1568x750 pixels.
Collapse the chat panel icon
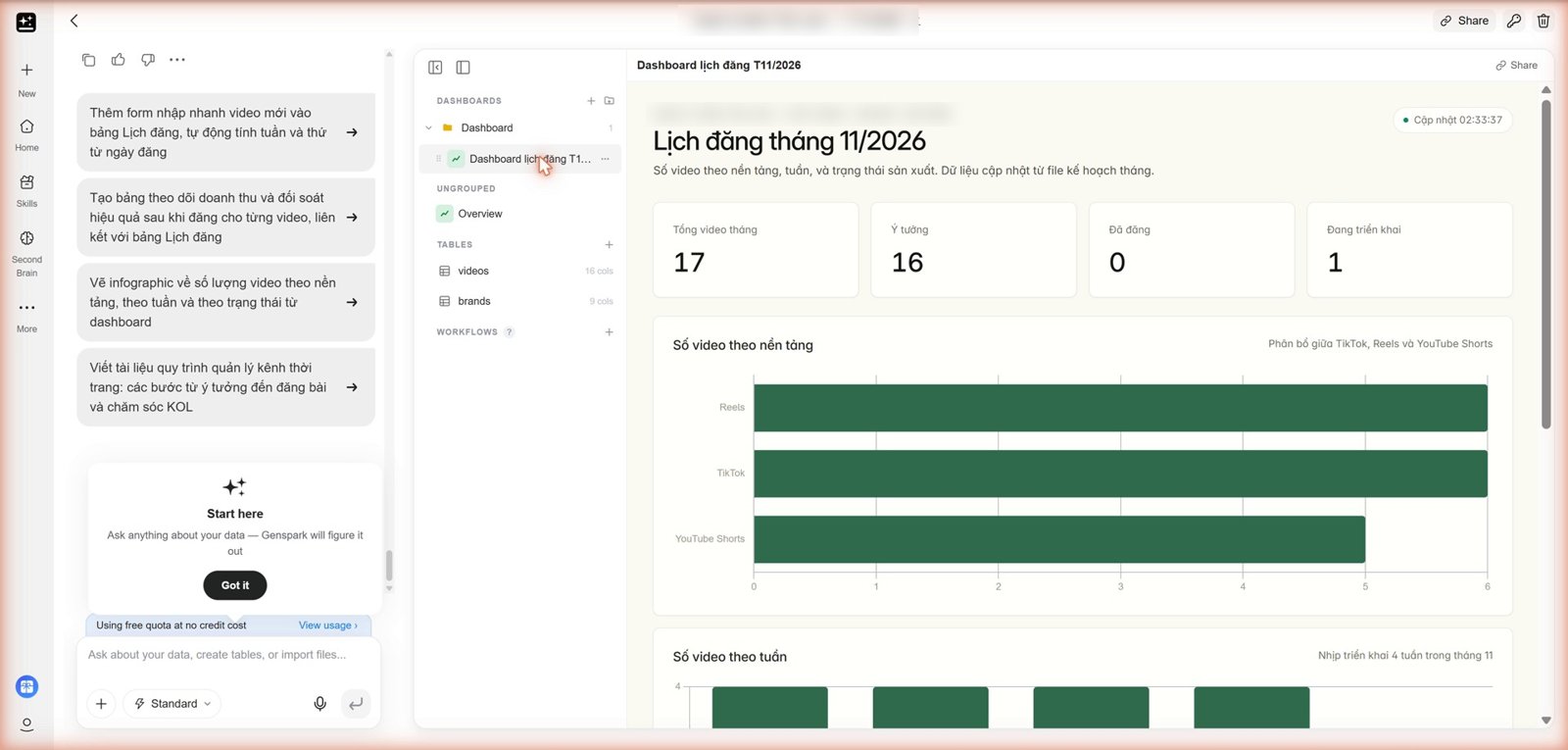435,68
